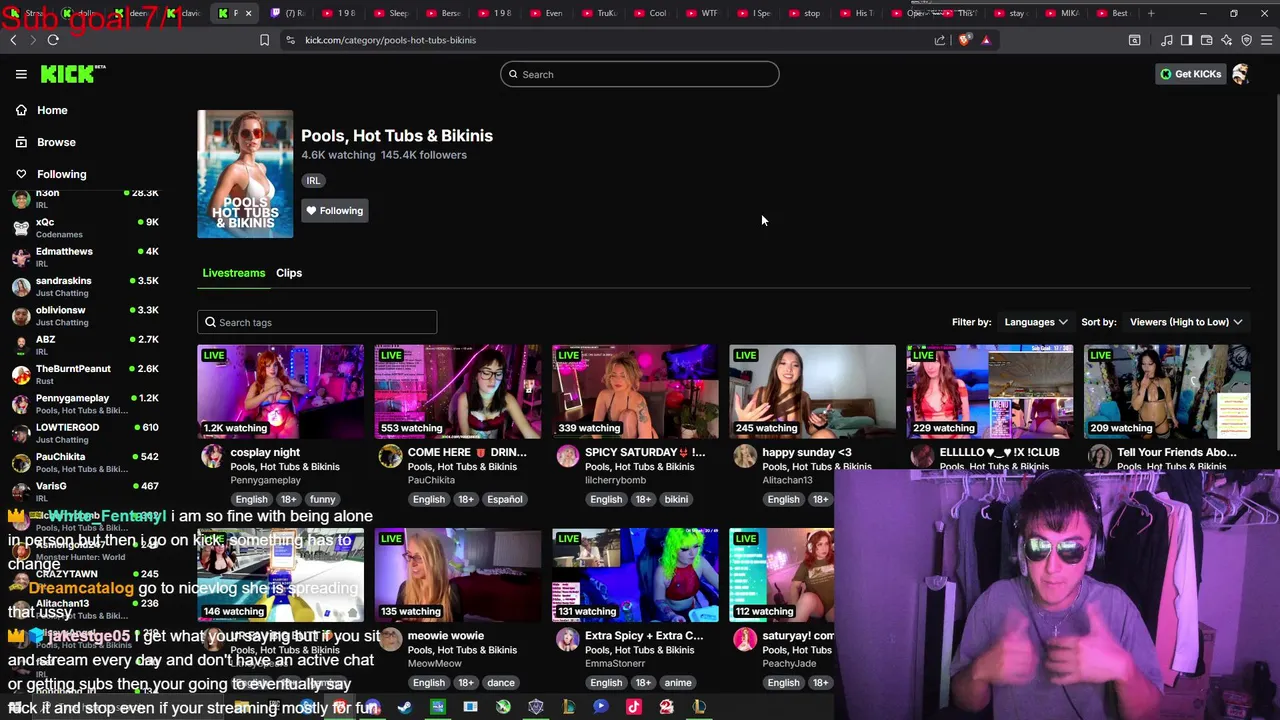The width and height of the screenshot is (1280, 720).
Task: Toggle the Following button for this category
Action: point(335,211)
